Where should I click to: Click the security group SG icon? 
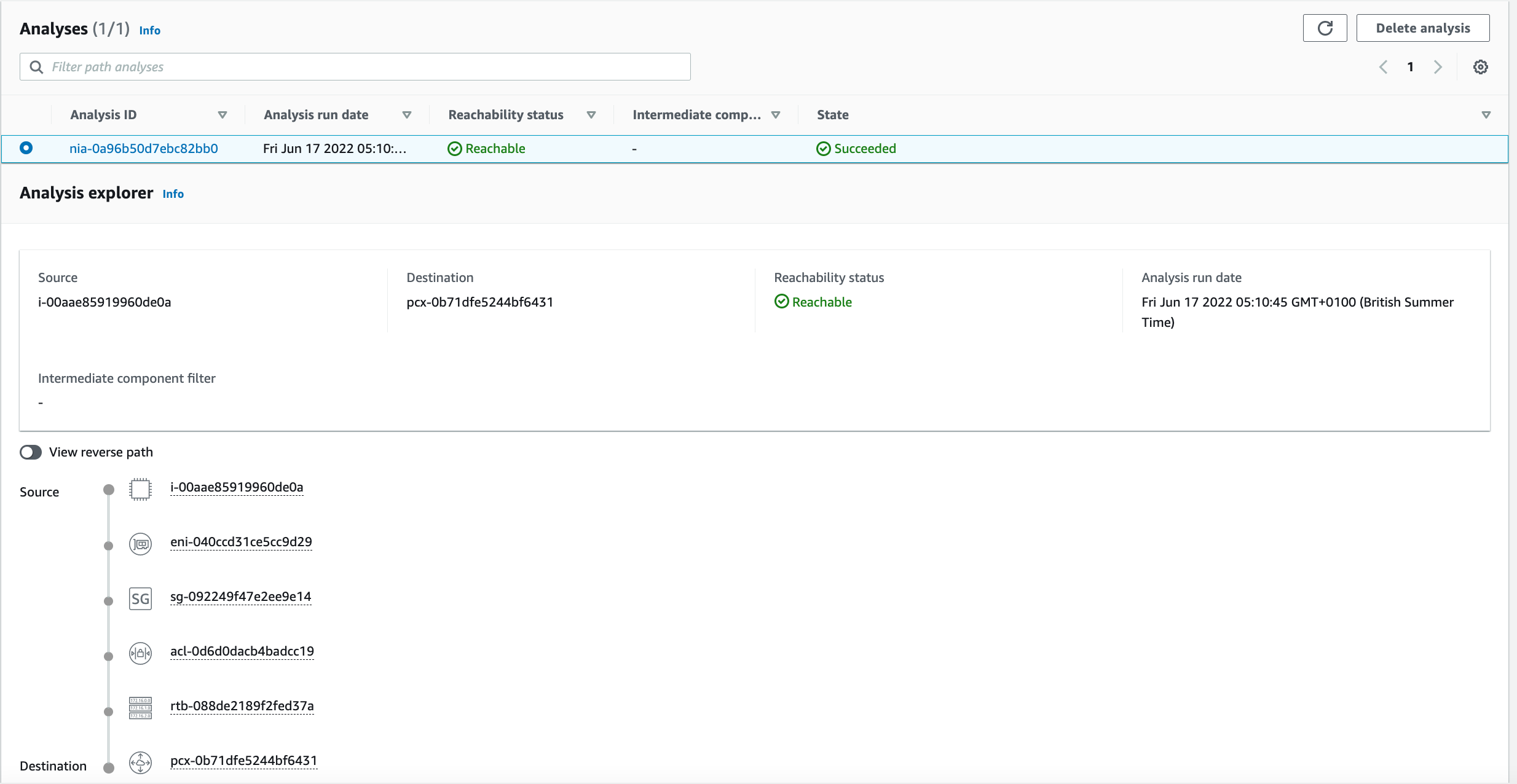[x=139, y=596]
